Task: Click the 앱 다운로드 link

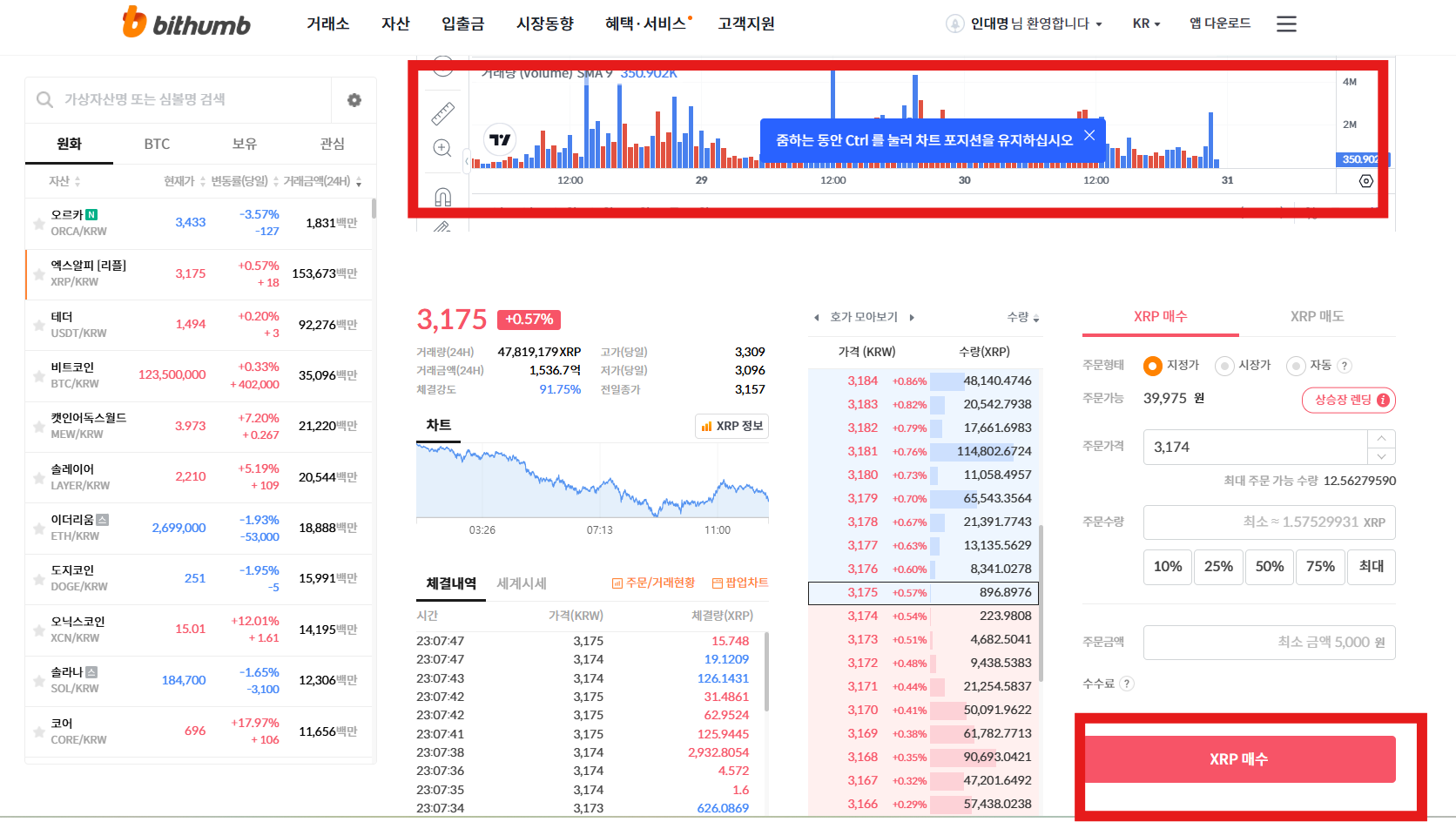Action: pos(1220,24)
